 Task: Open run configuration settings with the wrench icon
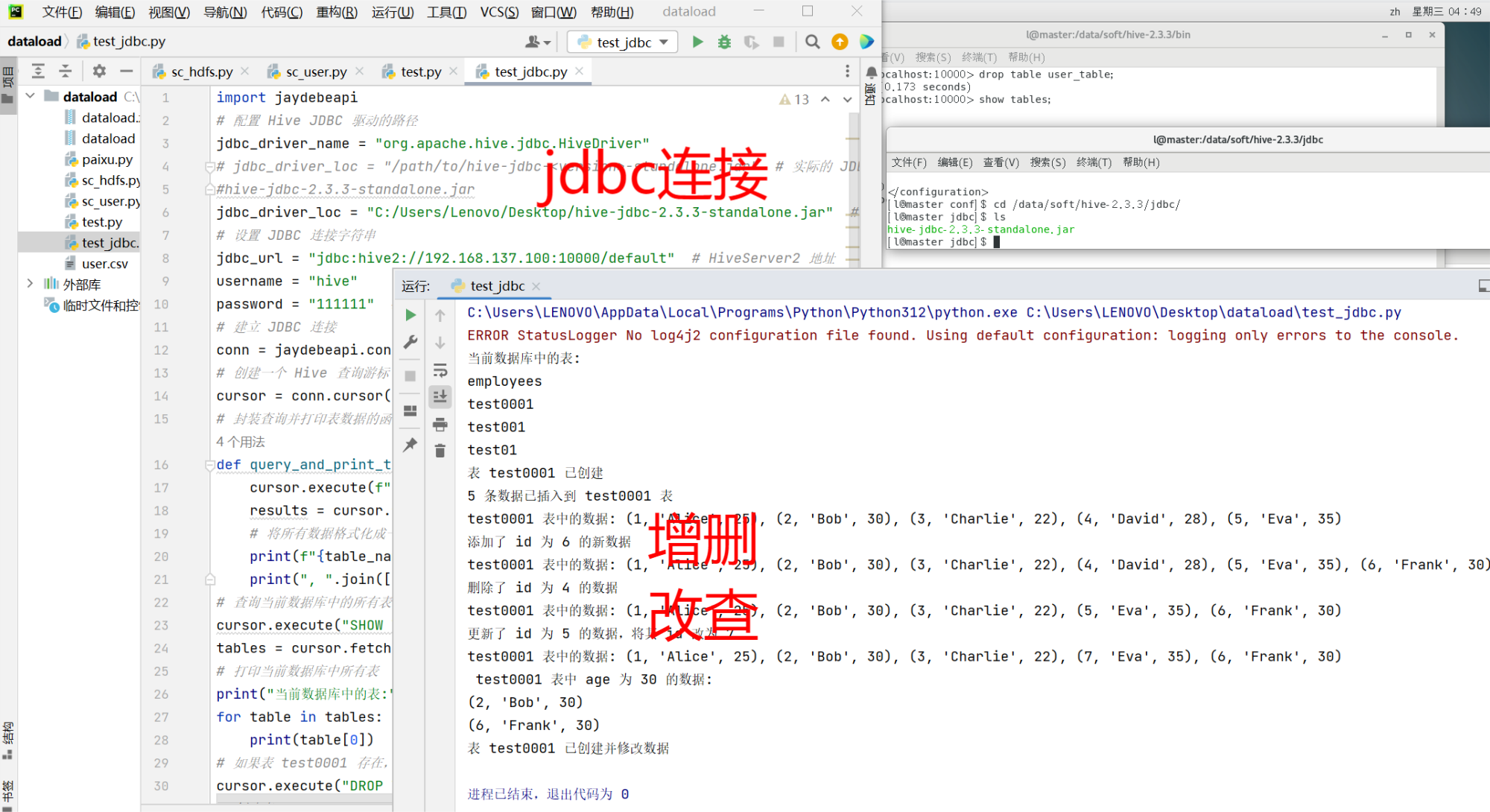[410, 342]
